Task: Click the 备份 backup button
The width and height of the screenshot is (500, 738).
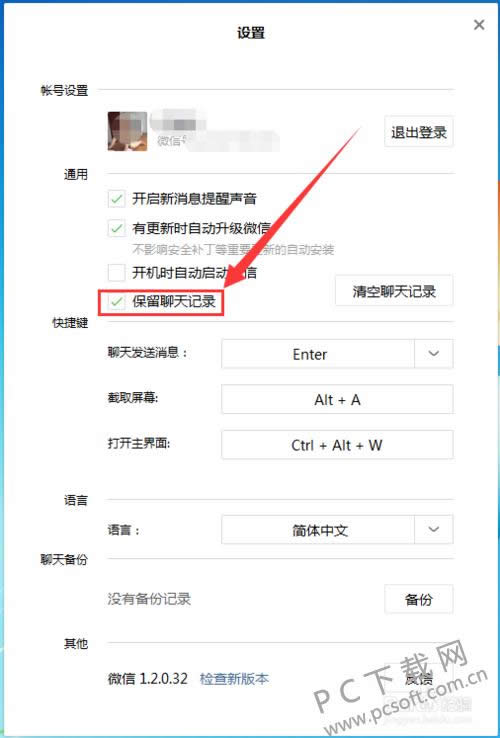Action: tap(419, 599)
